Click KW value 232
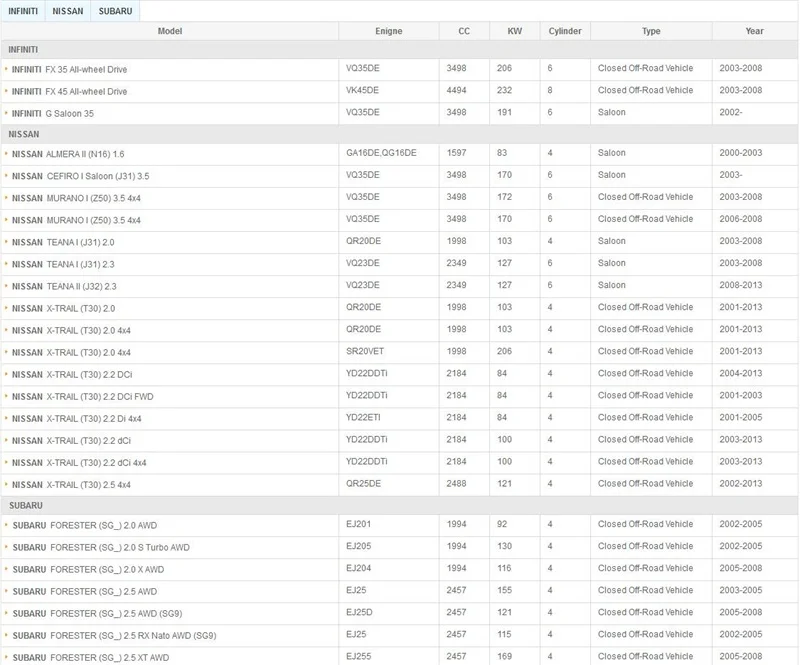Viewport: 800px width, 665px height. pyautogui.click(x=504, y=90)
